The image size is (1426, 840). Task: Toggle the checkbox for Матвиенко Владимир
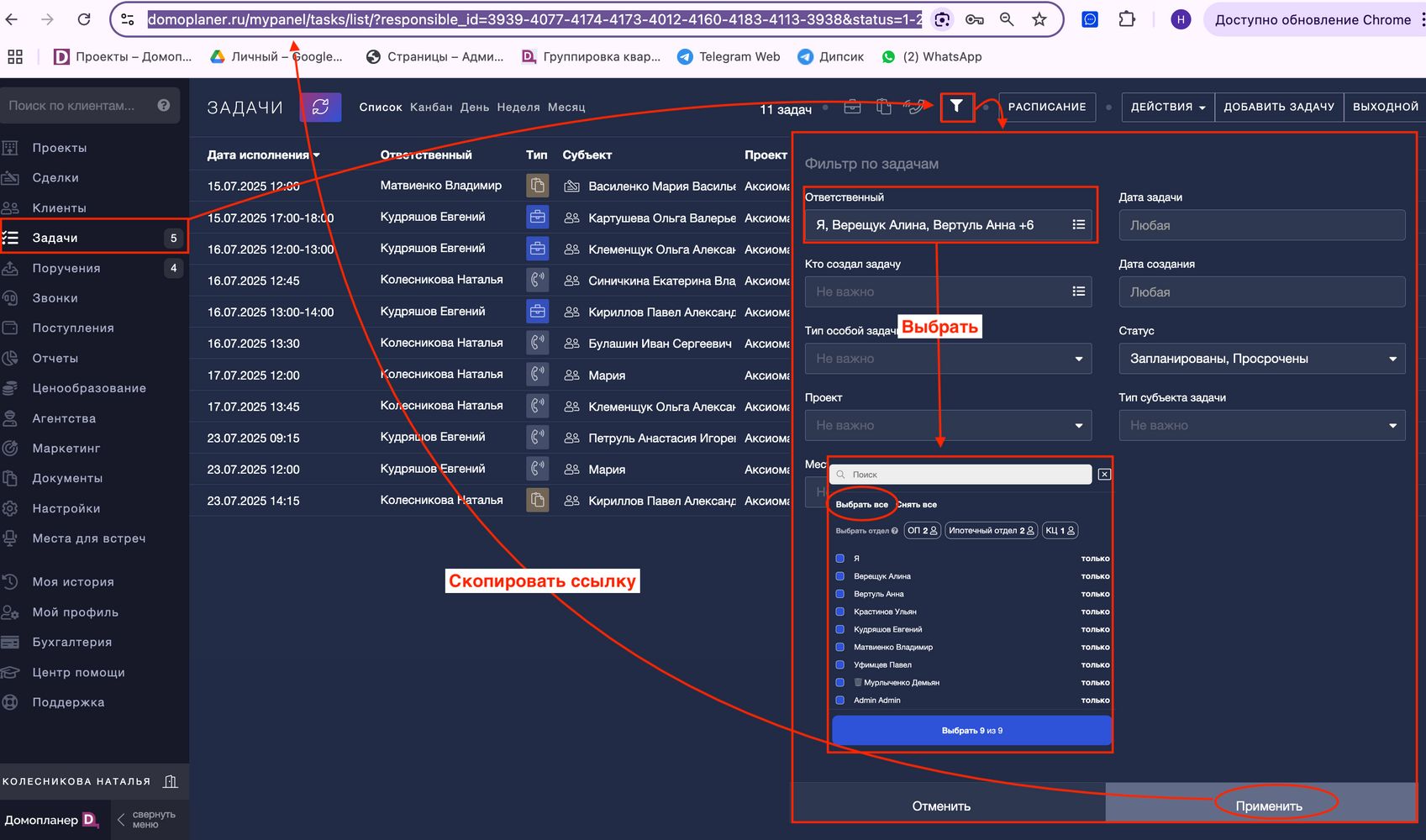(839, 647)
